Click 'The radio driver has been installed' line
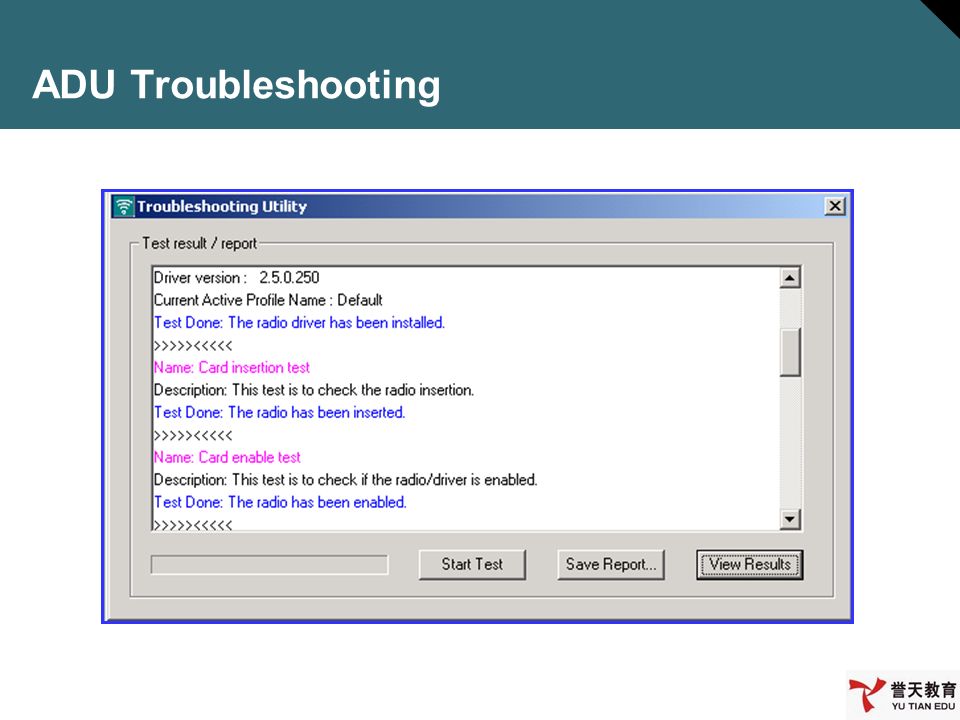The width and height of the screenshot is (960, 720). click(x=299, y=323)
